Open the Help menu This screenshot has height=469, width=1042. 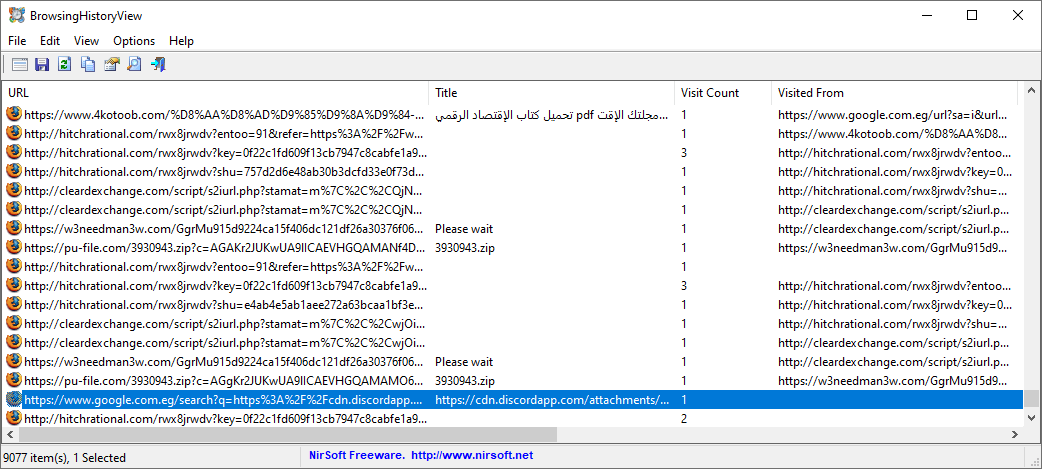181,41
